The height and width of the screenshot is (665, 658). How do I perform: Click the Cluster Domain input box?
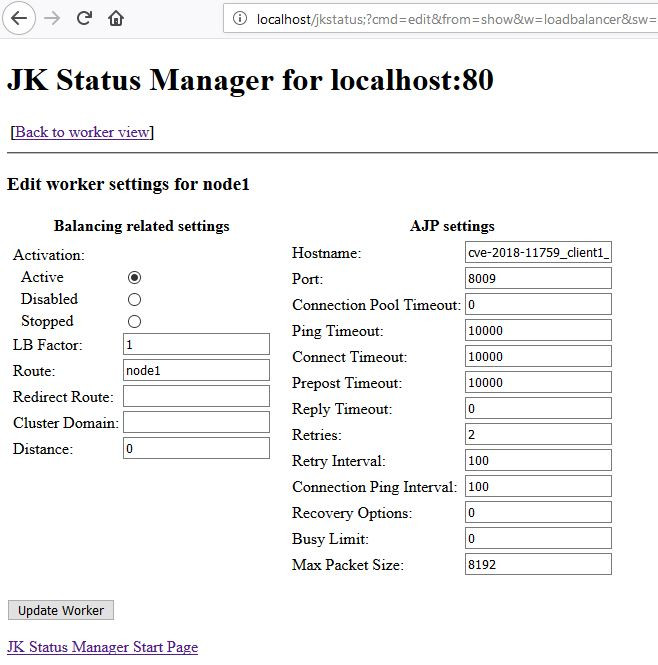coord(196,422)
